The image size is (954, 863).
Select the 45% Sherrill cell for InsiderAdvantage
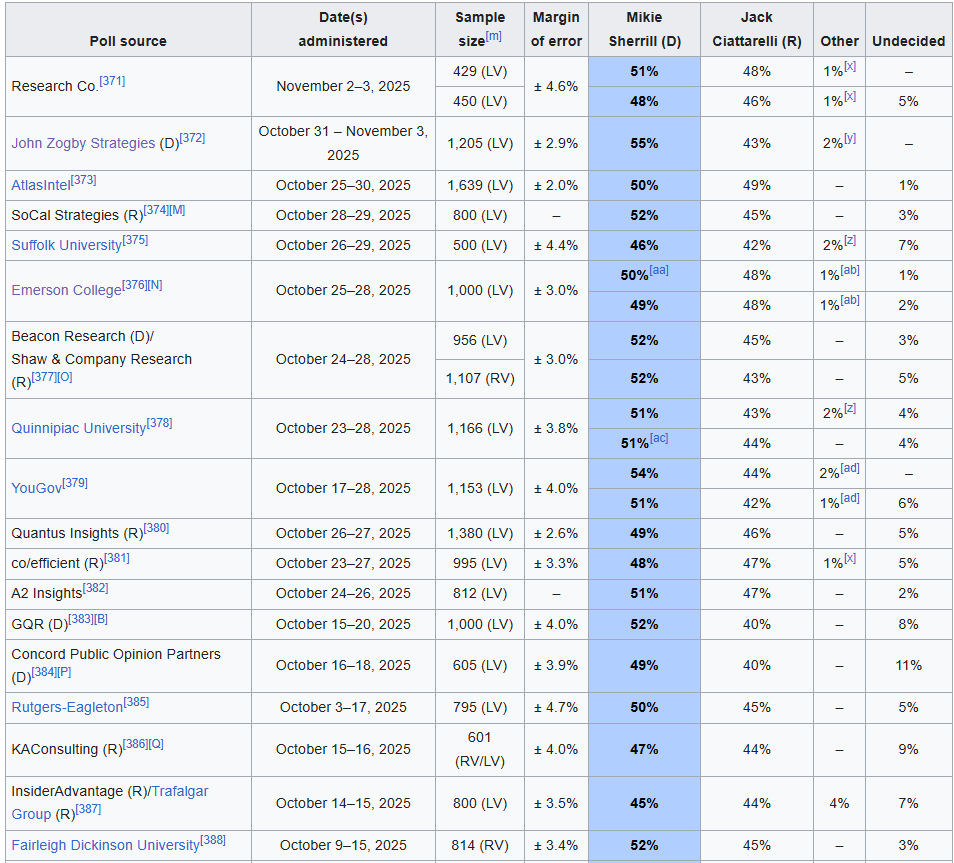644,803
